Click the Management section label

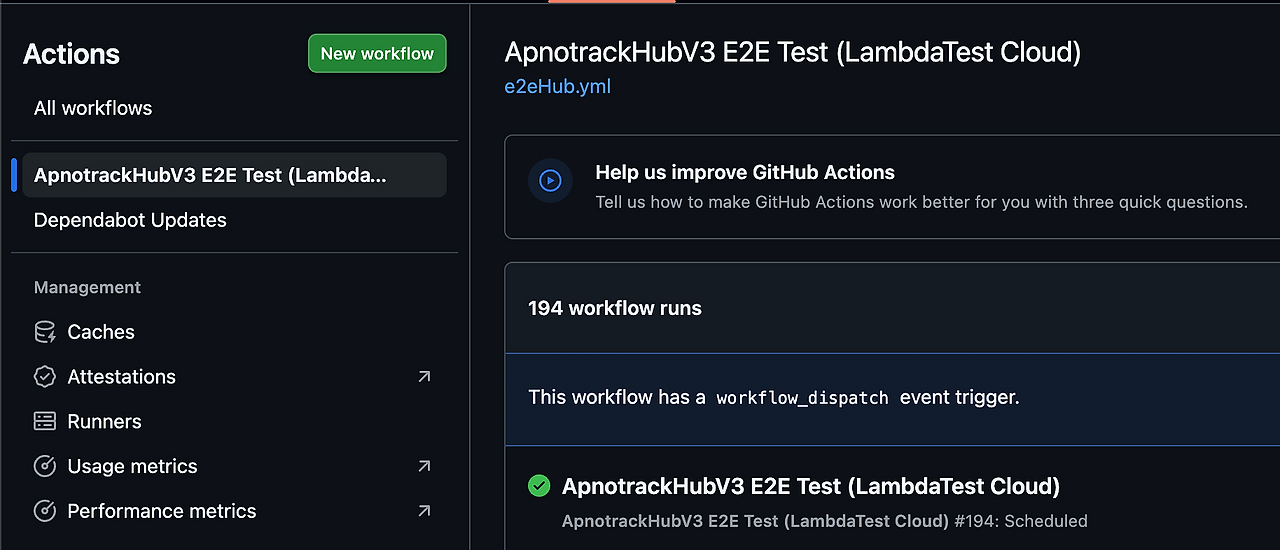pos(87,288)
